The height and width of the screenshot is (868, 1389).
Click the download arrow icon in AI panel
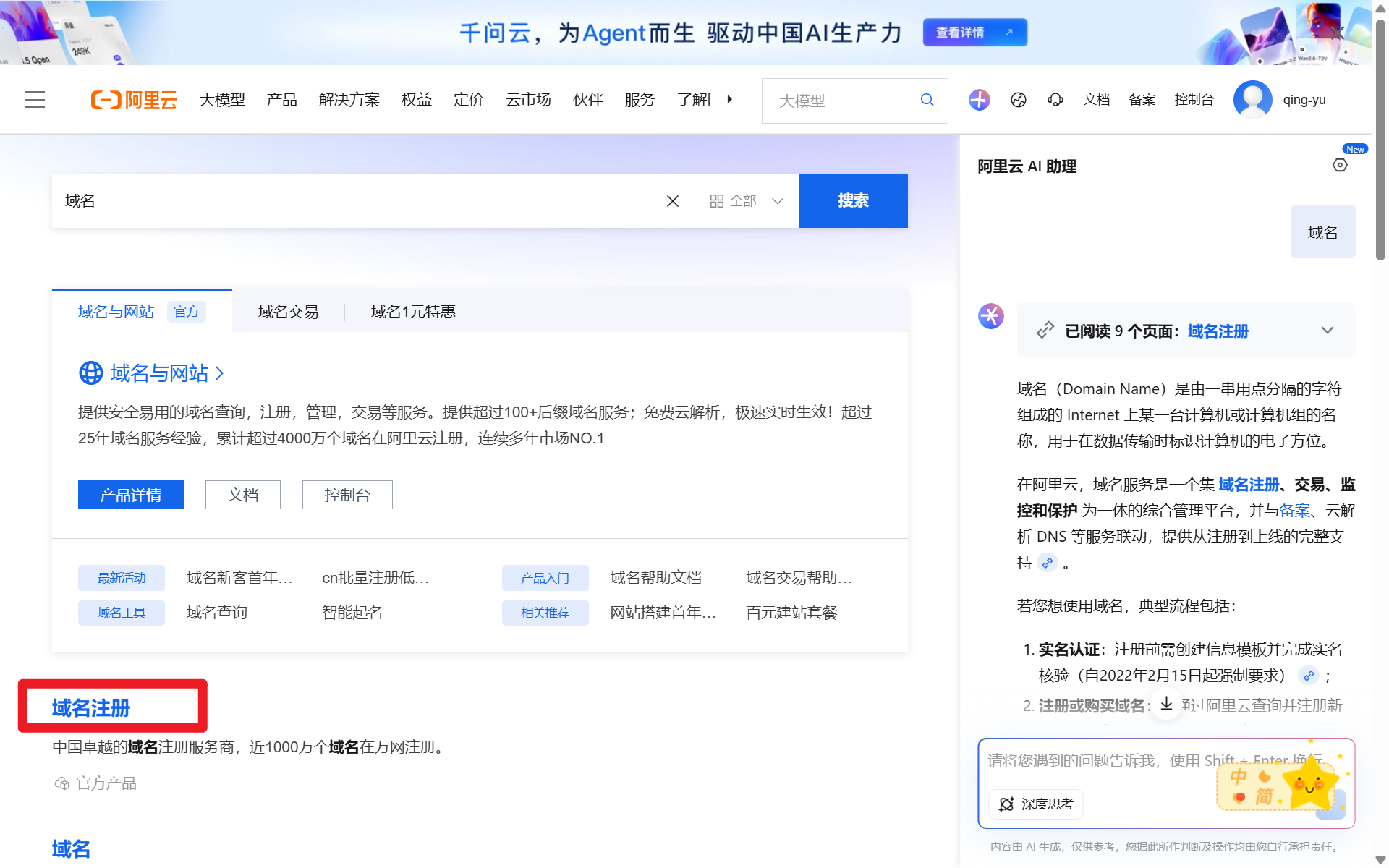pyautogui.click(x=1166, y=703)
